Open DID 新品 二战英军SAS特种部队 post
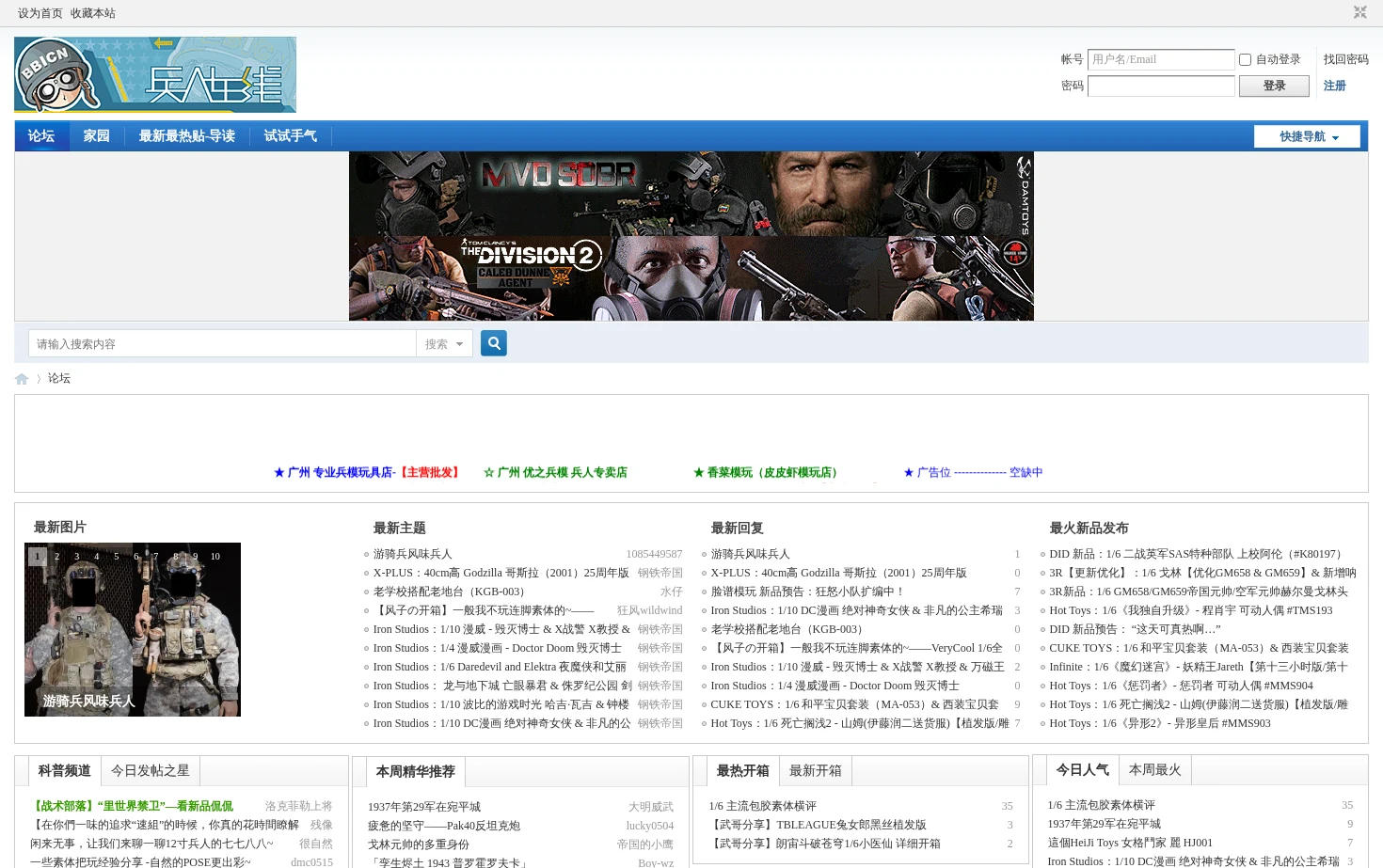 click(1198, 554)
